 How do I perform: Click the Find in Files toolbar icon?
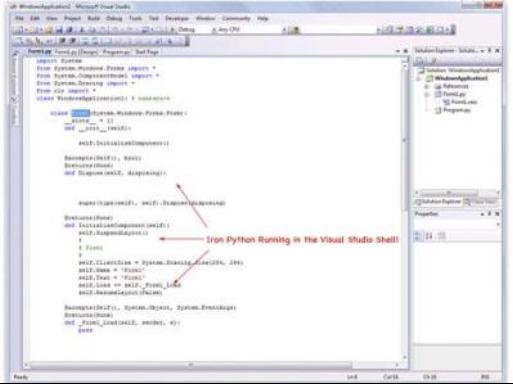(x=295, y=30)
